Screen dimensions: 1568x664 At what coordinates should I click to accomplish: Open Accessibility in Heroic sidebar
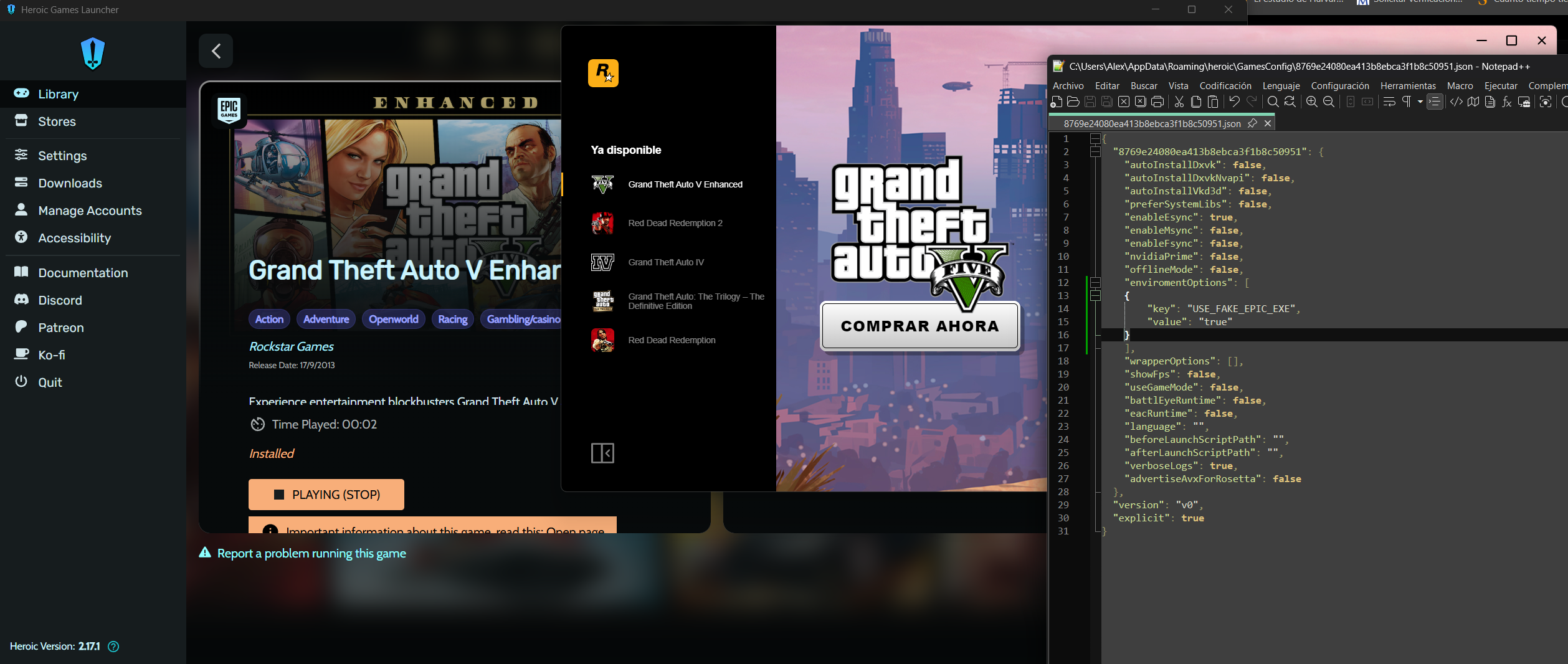pos(93,238)
